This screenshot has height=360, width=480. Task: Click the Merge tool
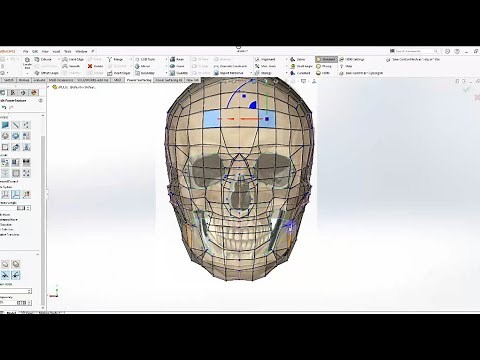[115, 59]
